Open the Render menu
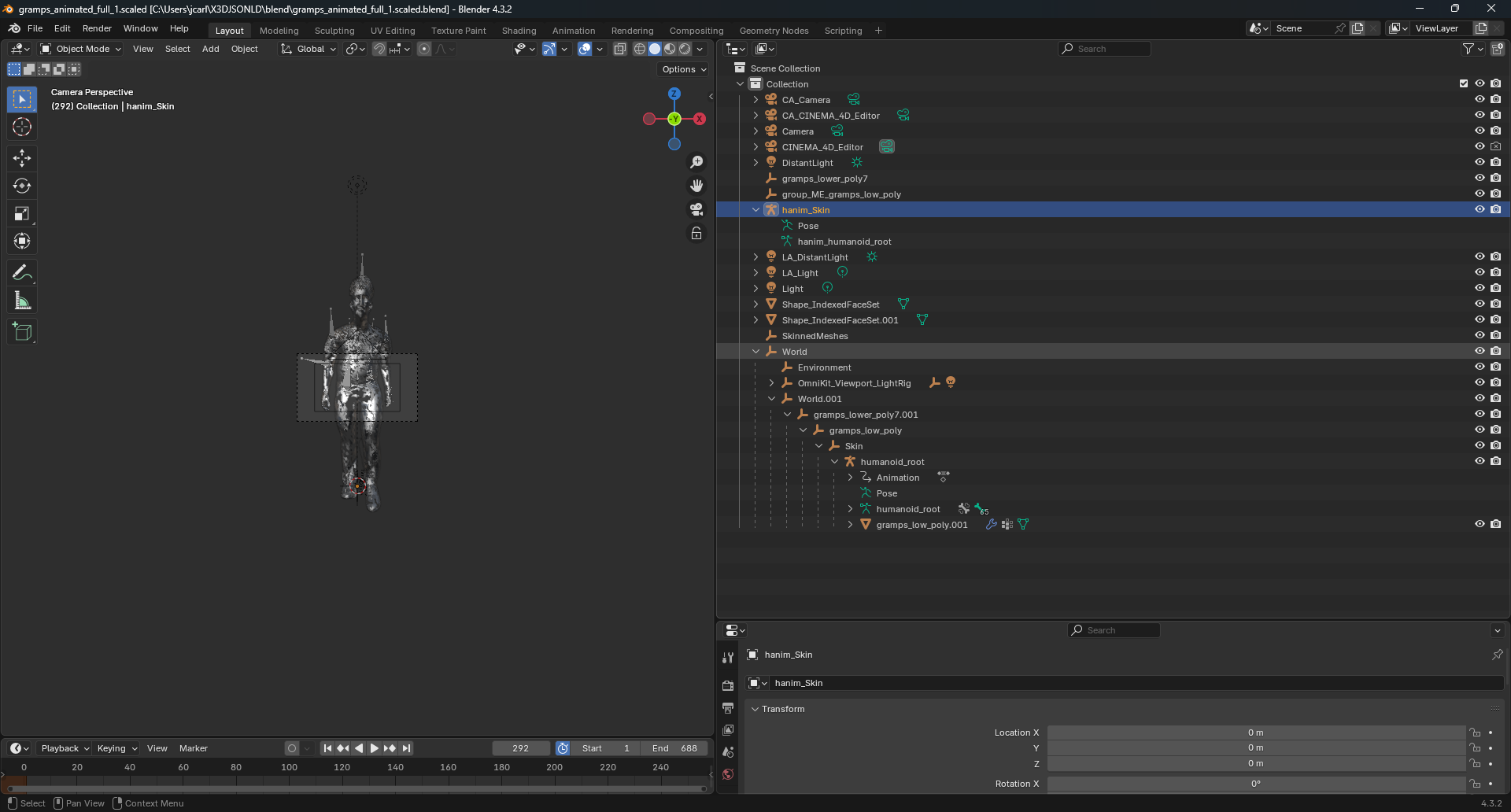The image size is (1511, 812). point(97,28)
